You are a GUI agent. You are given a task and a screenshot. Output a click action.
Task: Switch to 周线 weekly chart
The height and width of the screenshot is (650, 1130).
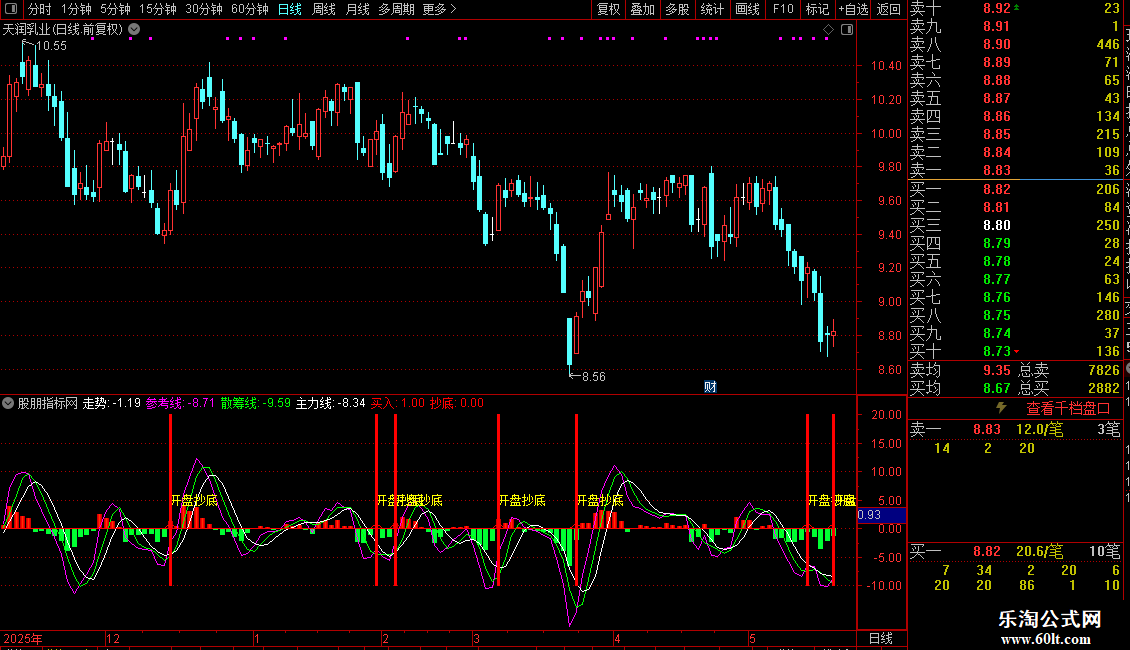click(x=324, y=9)
